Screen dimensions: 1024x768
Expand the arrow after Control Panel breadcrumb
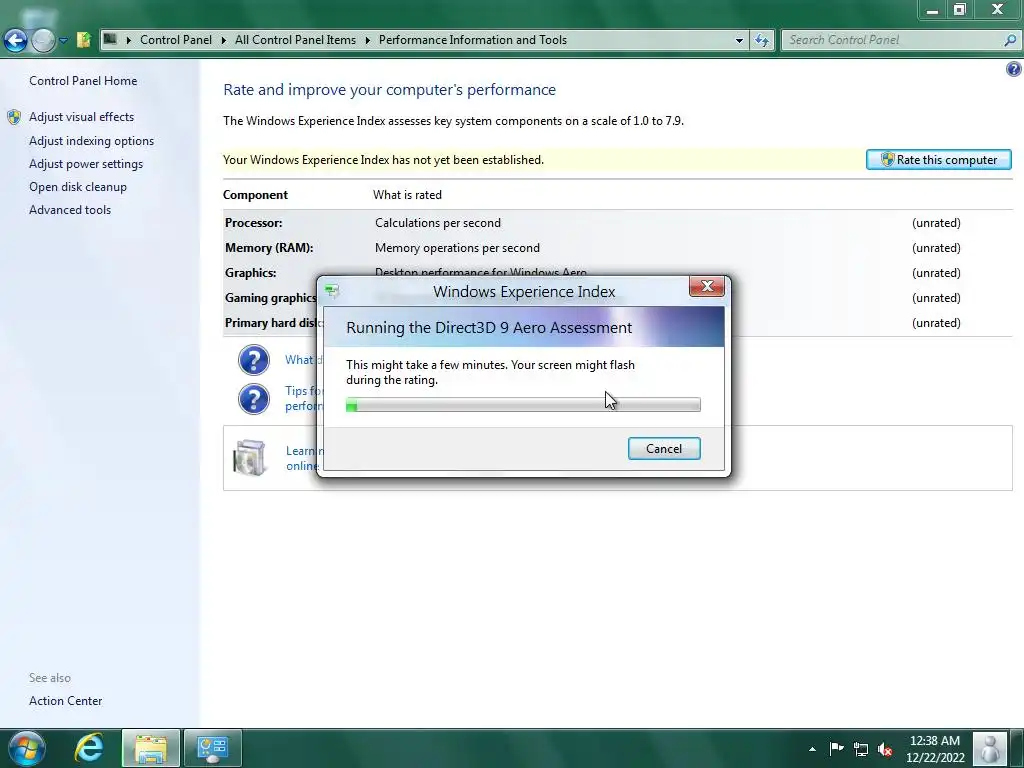pos(223,40)
